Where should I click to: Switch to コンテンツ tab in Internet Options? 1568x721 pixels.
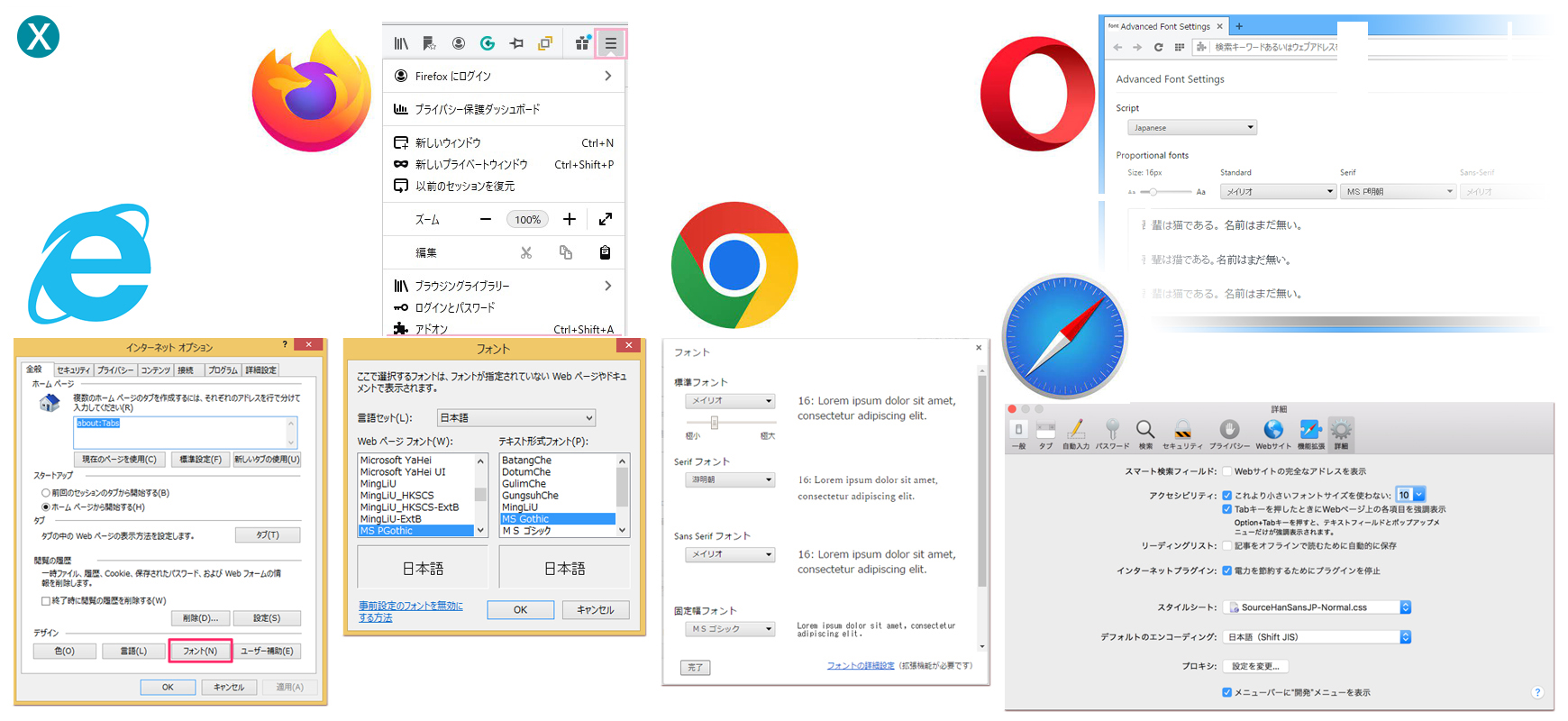click(x=155, y=370)
